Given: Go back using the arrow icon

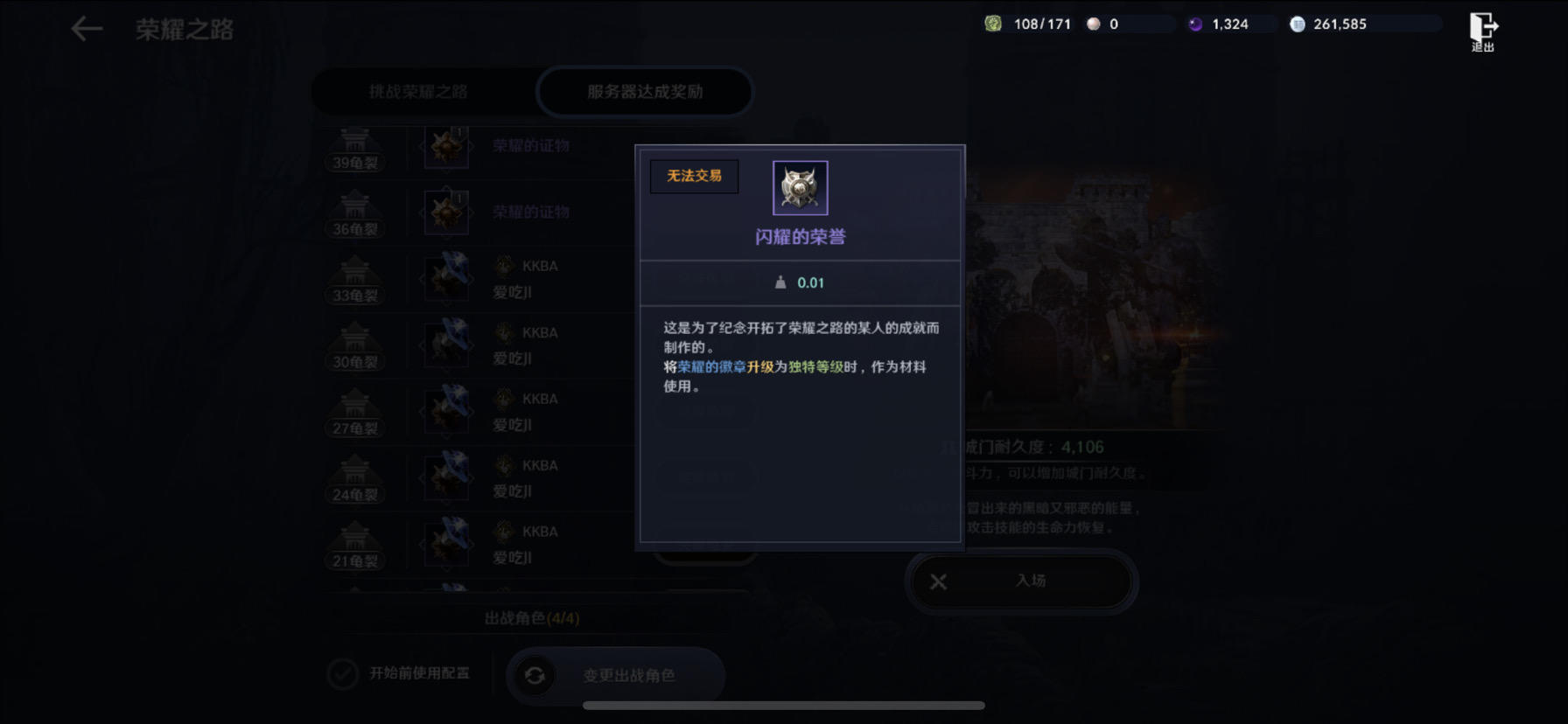Looking at the screenshot, I should [x=87, y=29].
